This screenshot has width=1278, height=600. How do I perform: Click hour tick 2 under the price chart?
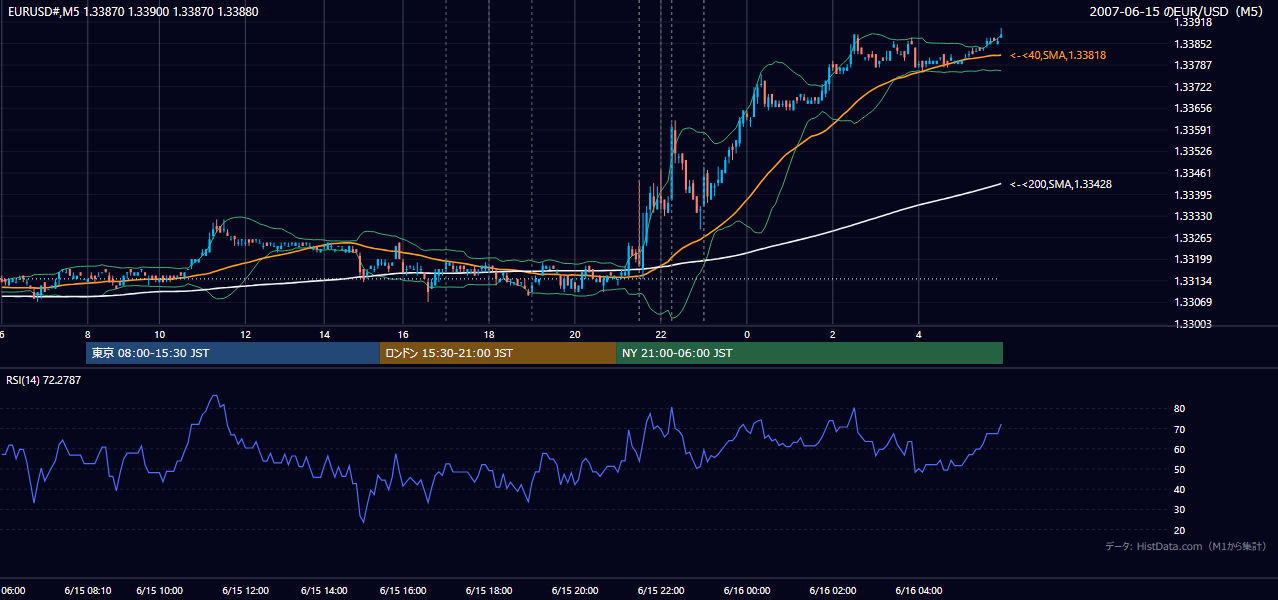[833, 334]
